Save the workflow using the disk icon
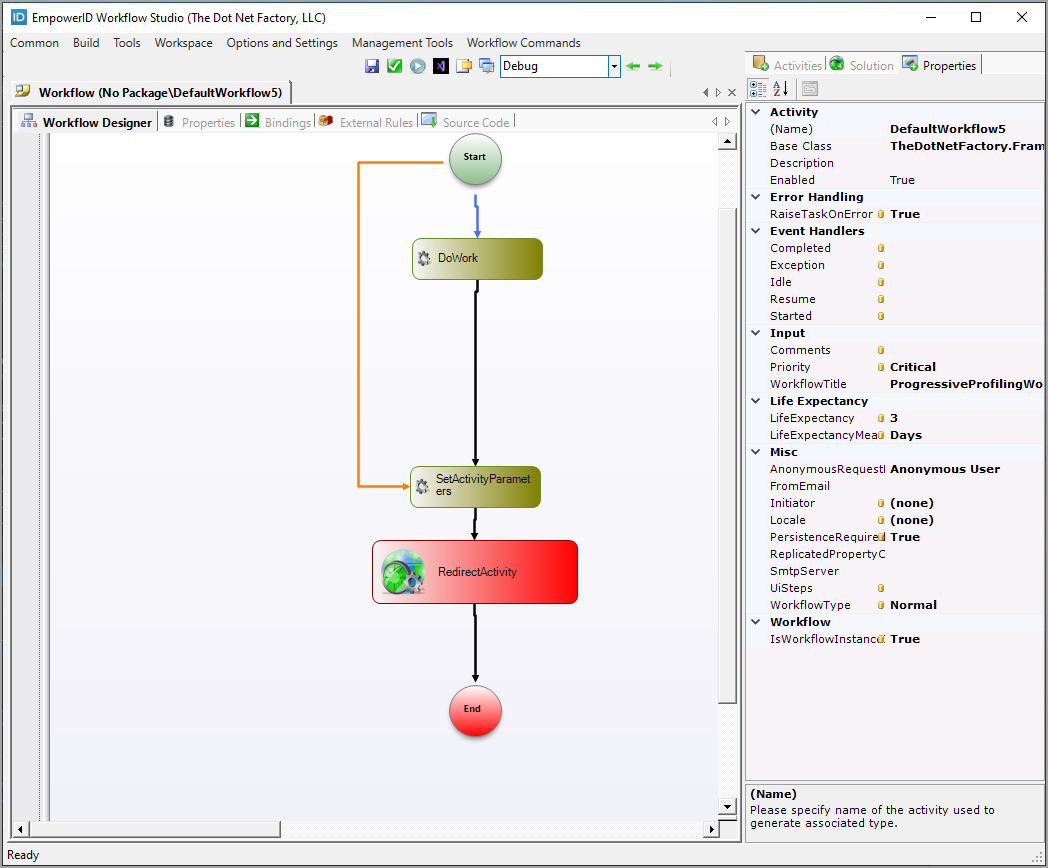Viewport: 1048px width, 868px height. click(372, 66)
